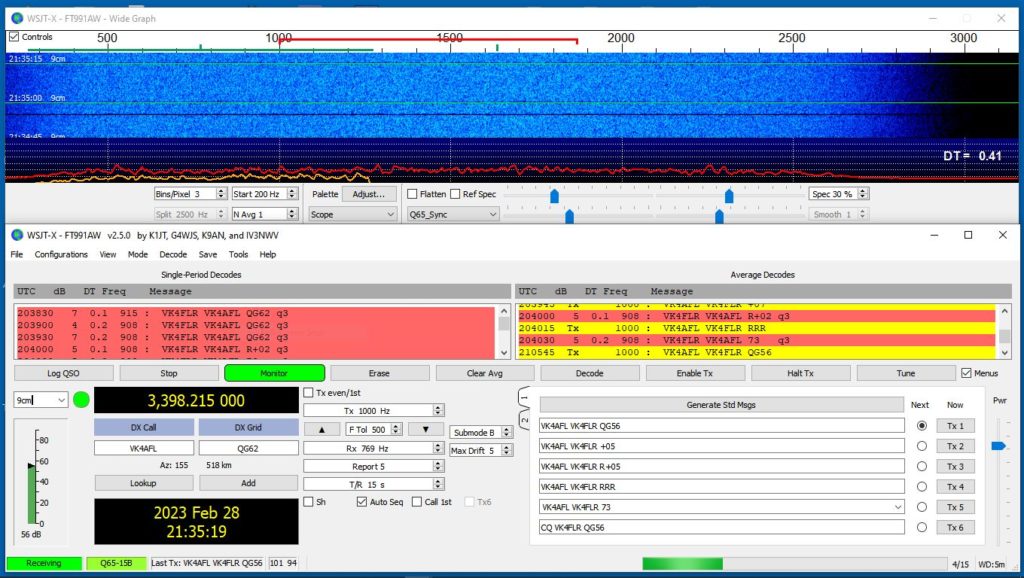Open the 9cm band dropdown
The height and width of the screenshot is (578, 1024).
pos(40,400)
